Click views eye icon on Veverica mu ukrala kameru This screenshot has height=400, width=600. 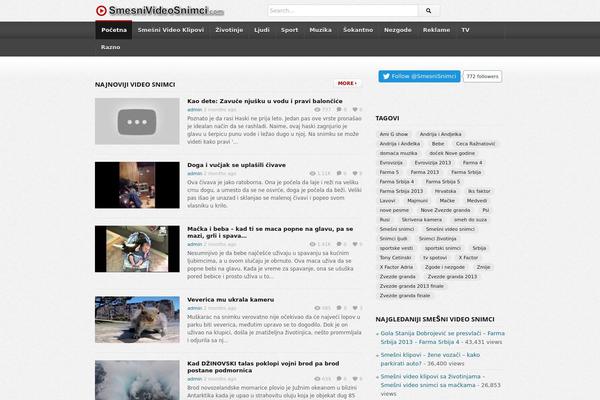317,308
